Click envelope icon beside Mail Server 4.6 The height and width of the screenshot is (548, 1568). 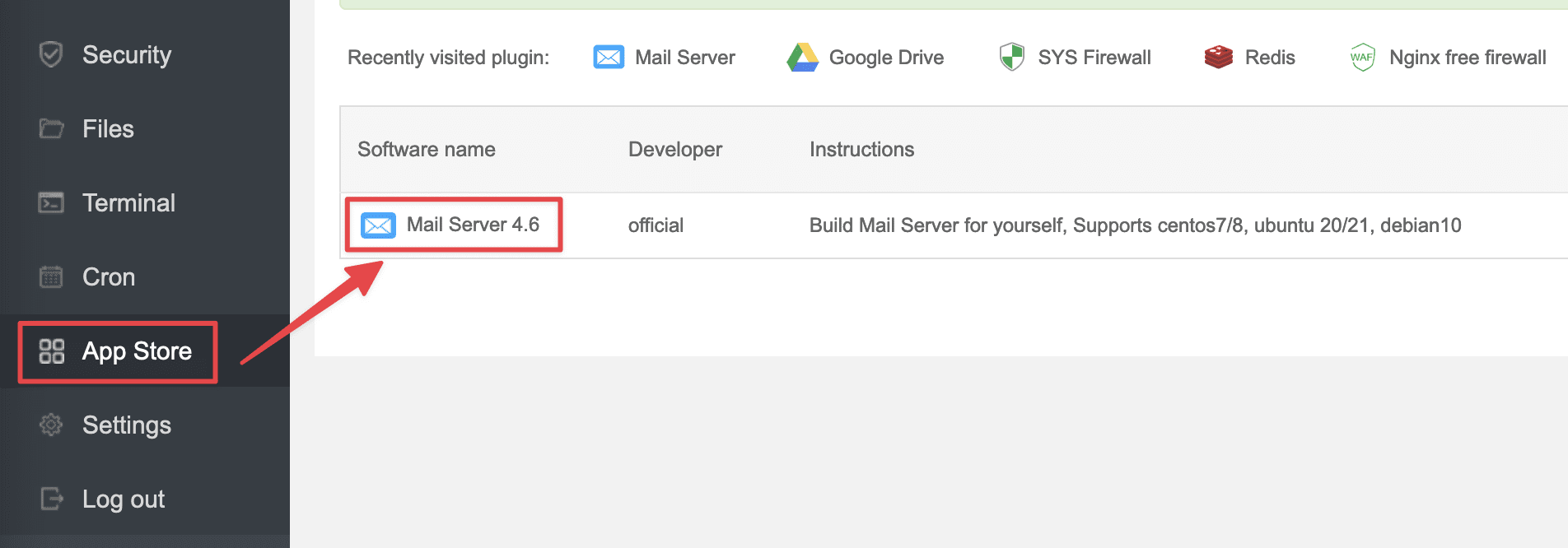coord(378,225)
